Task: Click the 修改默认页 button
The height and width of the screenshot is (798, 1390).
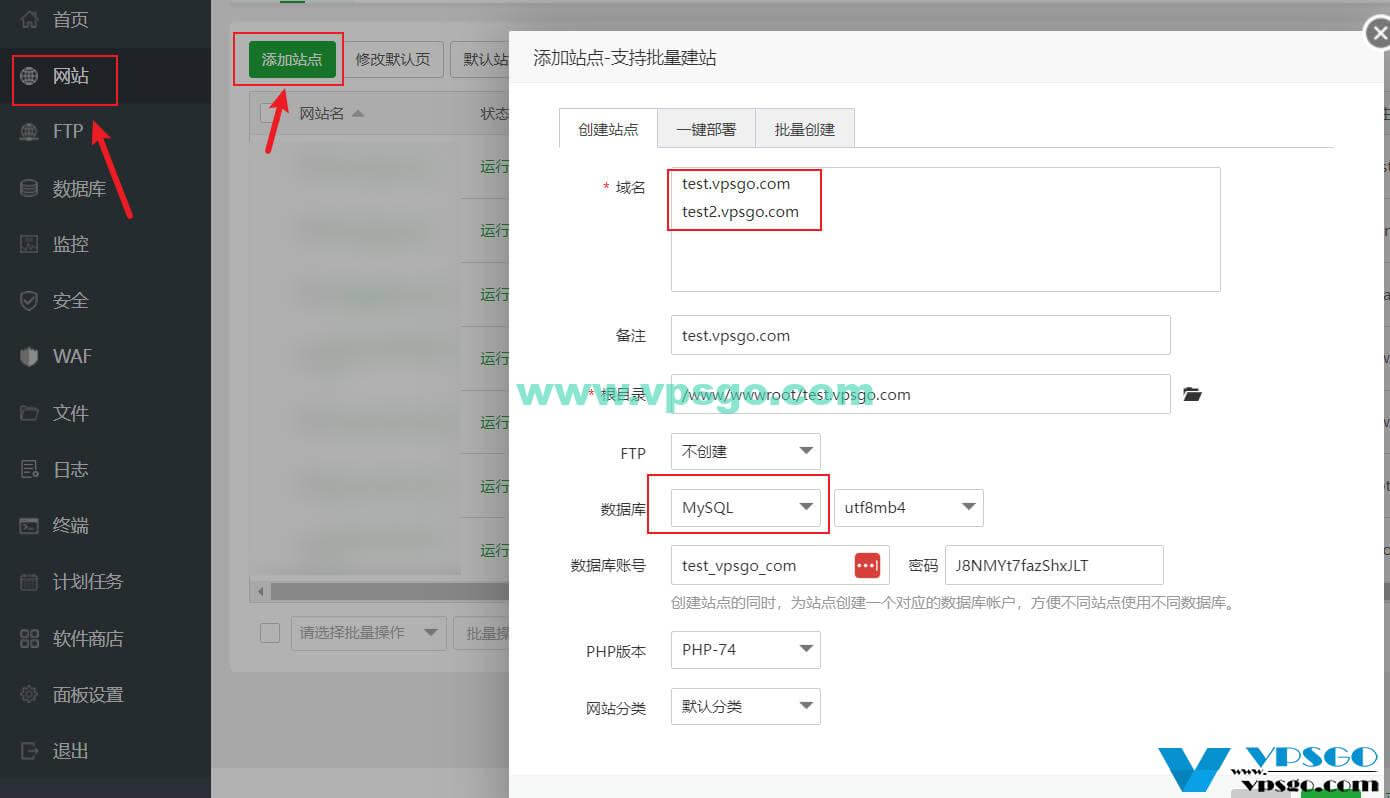Action: 393,59
